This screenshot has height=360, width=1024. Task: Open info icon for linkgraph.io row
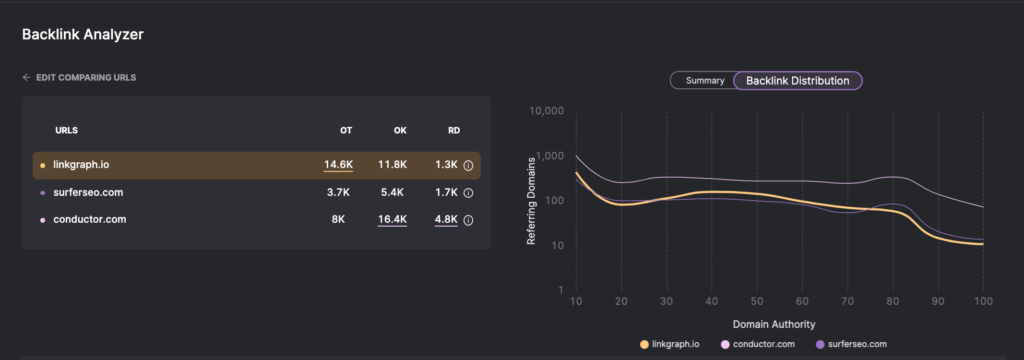point(468,166)
